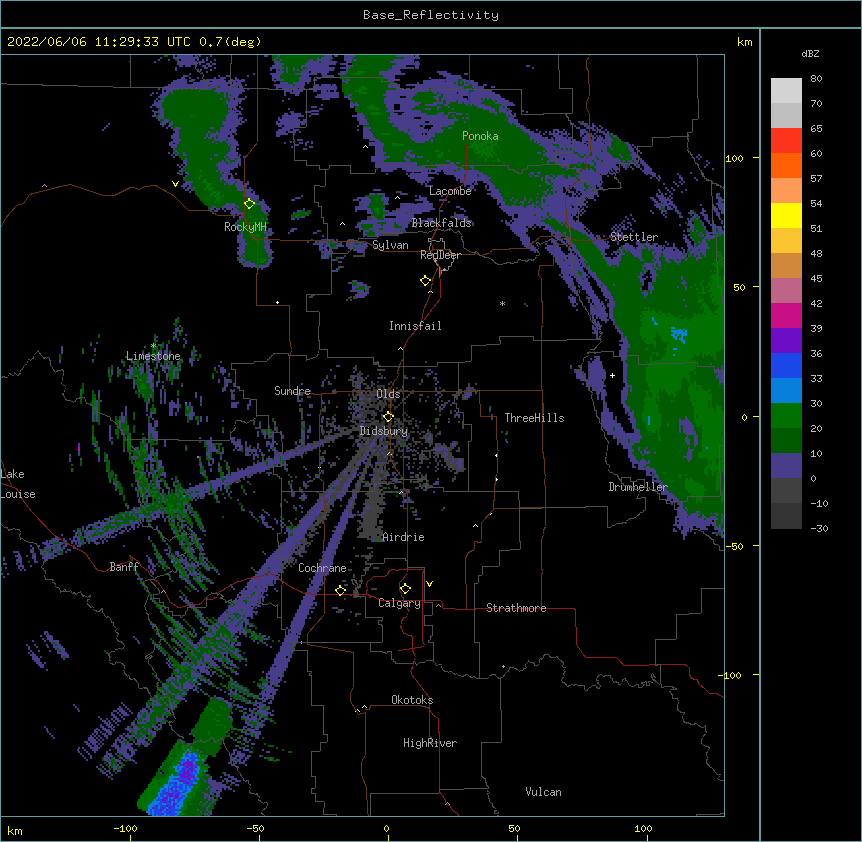The width and height of the screenshot is (862, 842).
Task: Click the 45 value in dBZ legend
Action: (816, 279)
